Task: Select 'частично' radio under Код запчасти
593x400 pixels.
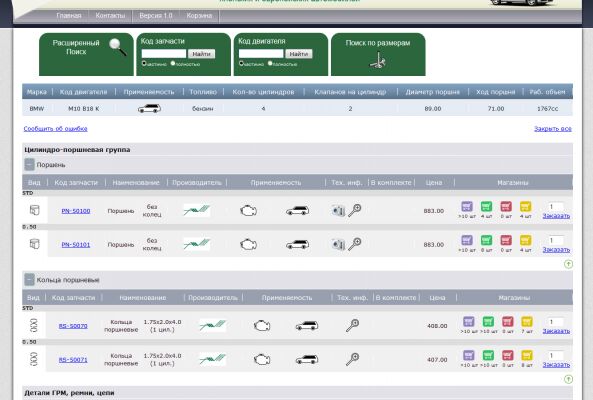Action: pos(144,63)
